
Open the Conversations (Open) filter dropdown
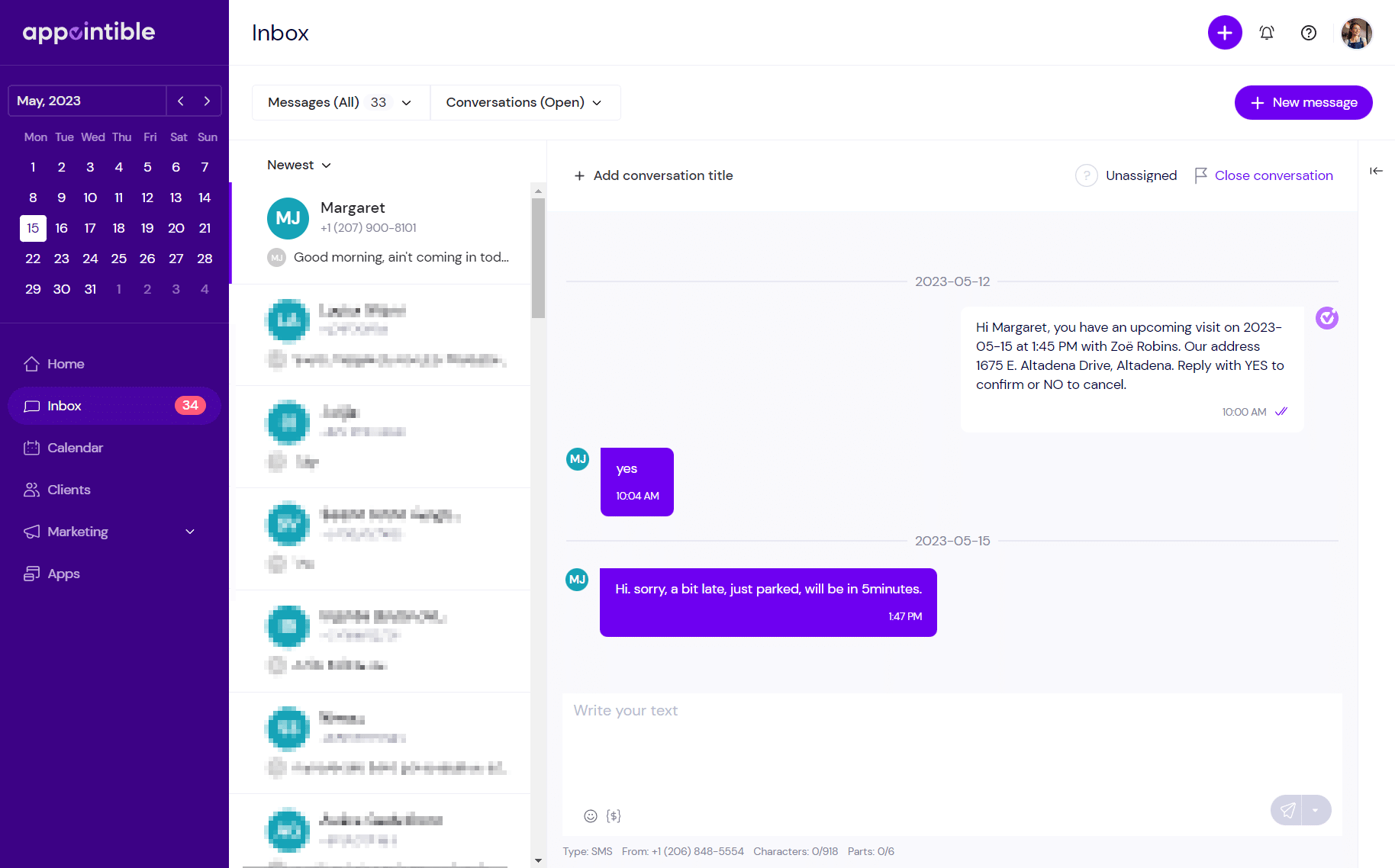pyautogui.click(x=525, y=102)
